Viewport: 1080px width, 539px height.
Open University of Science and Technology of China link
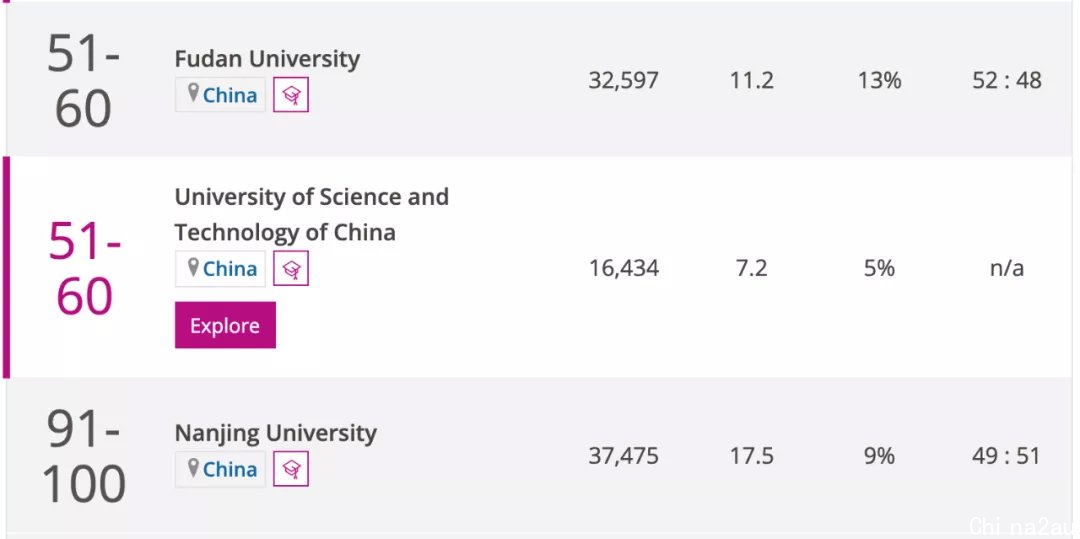tap(311, 214)
